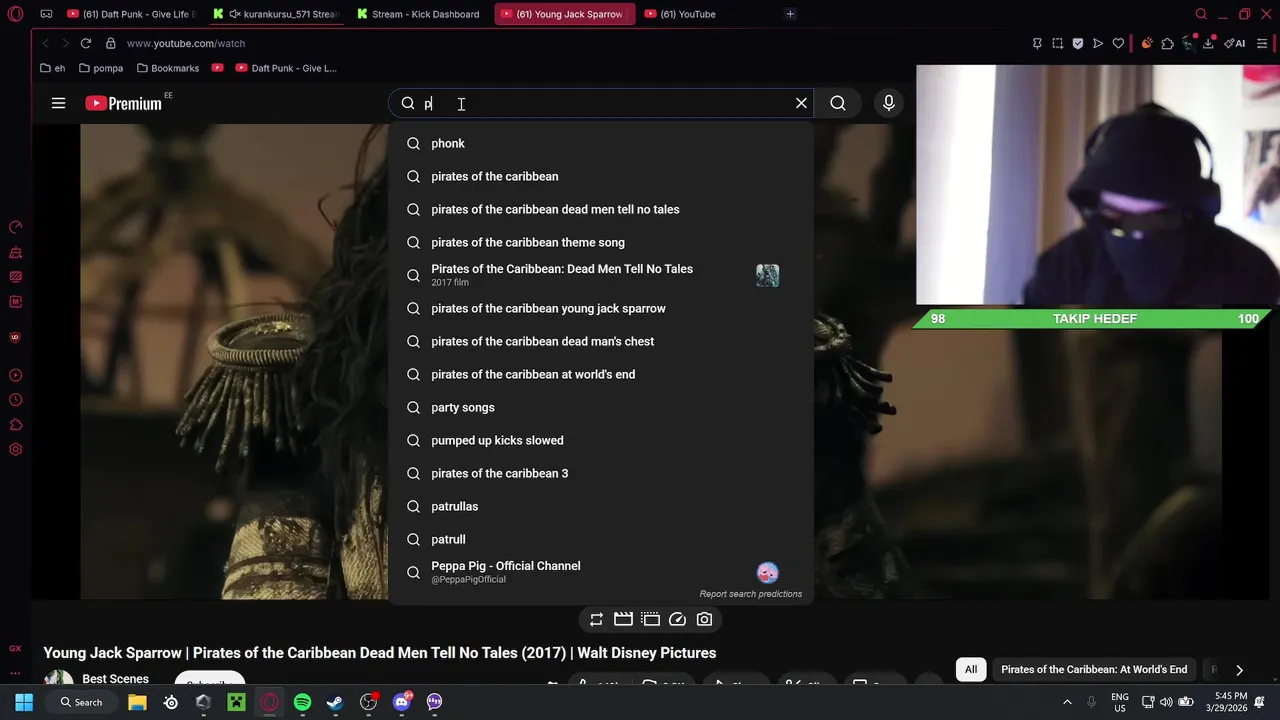This screenshot has width=1280, height=720.
Task: Pick "pirates of the caribbean young jack sparrow"
Action: 600,308
